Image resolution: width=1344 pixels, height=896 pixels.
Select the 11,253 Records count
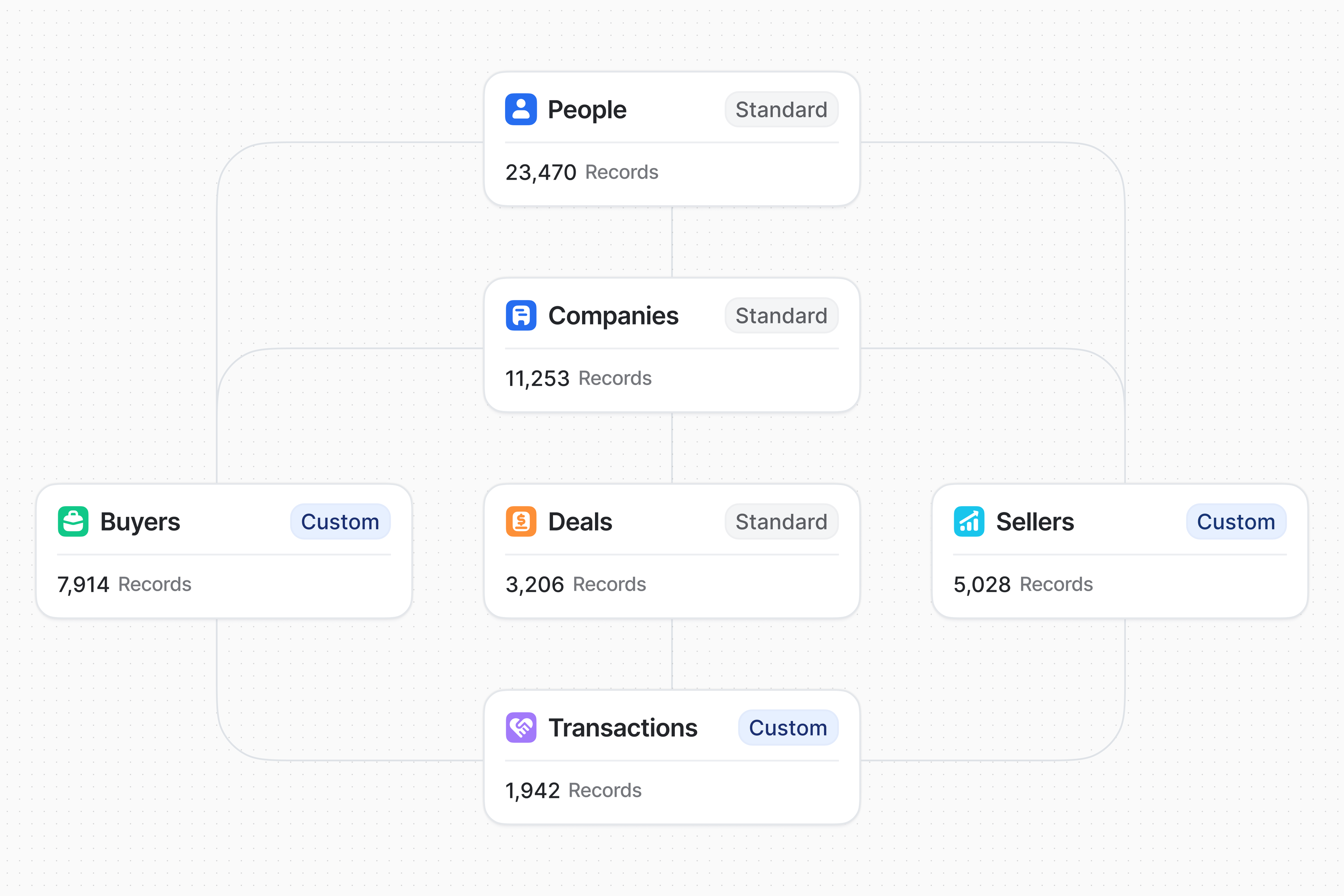[x=578, y=378]
